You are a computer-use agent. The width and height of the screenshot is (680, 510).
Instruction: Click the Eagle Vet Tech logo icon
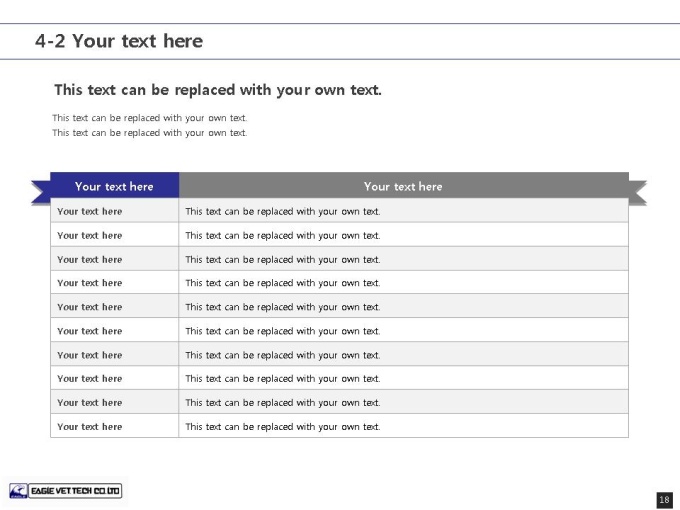18,491
